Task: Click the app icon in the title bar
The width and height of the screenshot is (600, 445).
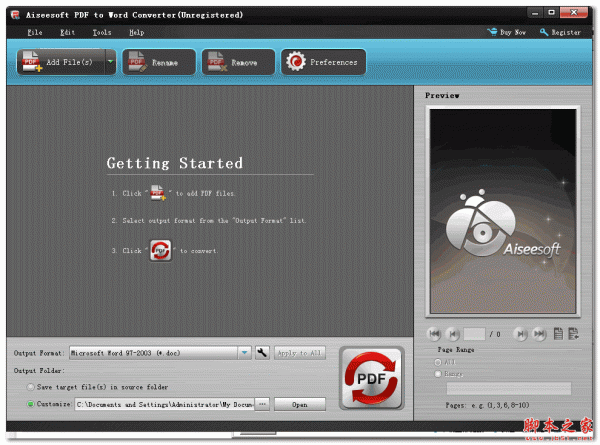Action: click(x=15, y=15)
